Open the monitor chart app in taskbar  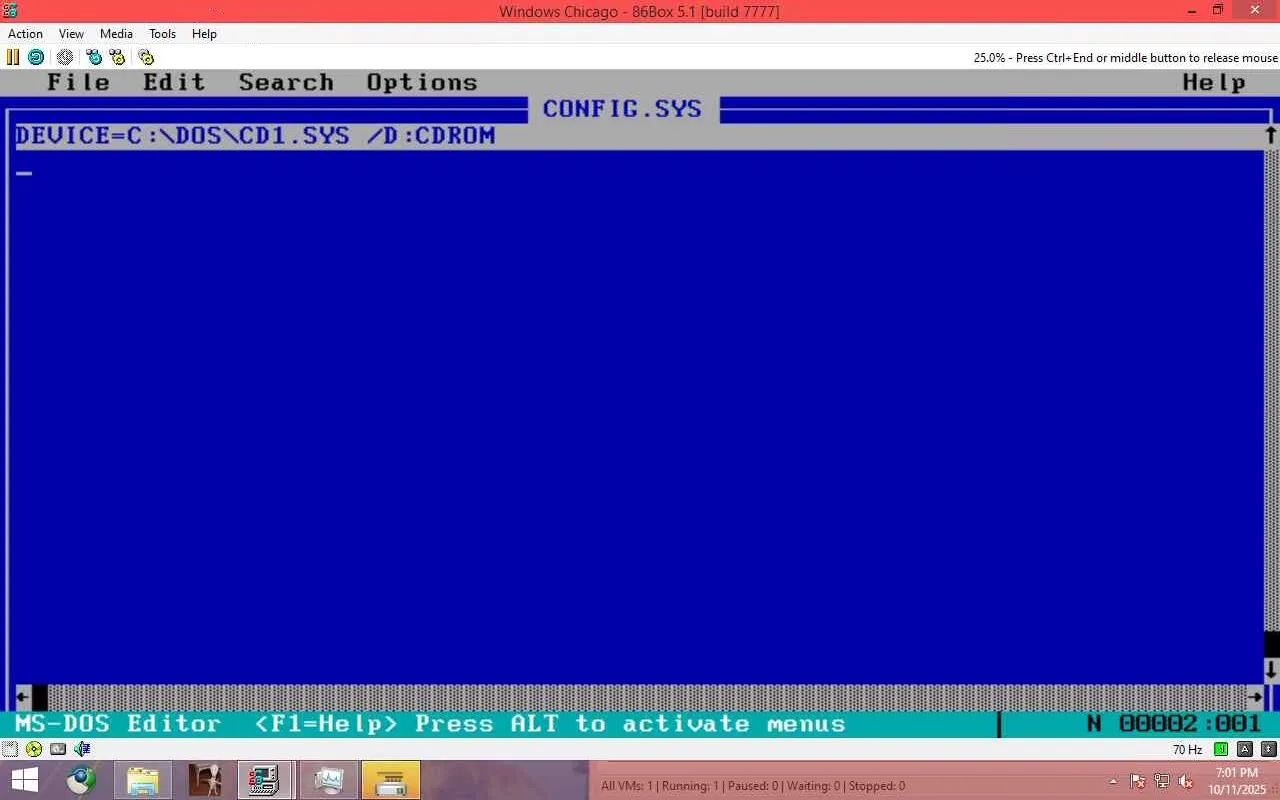point(327,780)
